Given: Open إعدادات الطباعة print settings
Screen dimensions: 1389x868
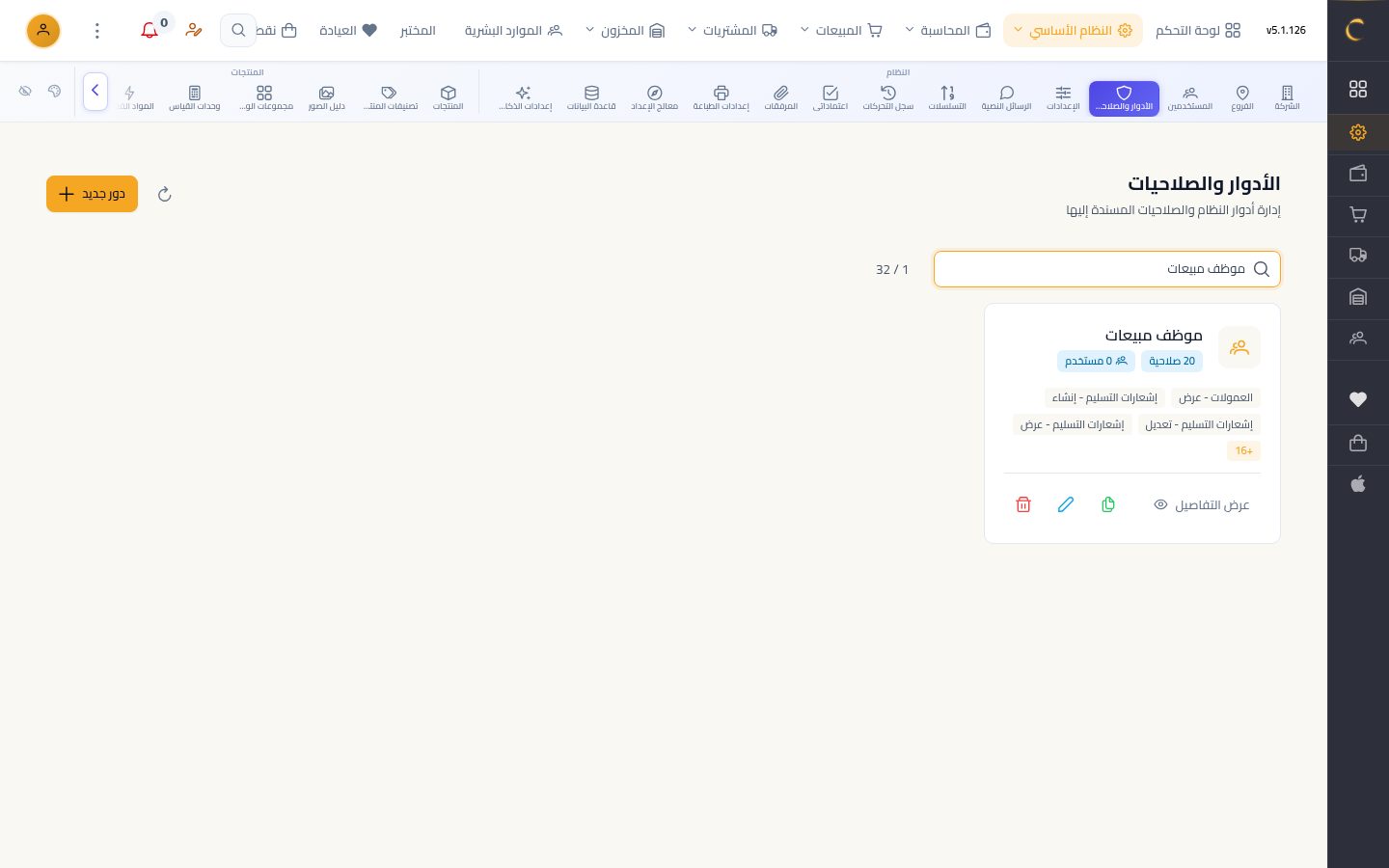Looking at the screenshot, I should point(721,98).
